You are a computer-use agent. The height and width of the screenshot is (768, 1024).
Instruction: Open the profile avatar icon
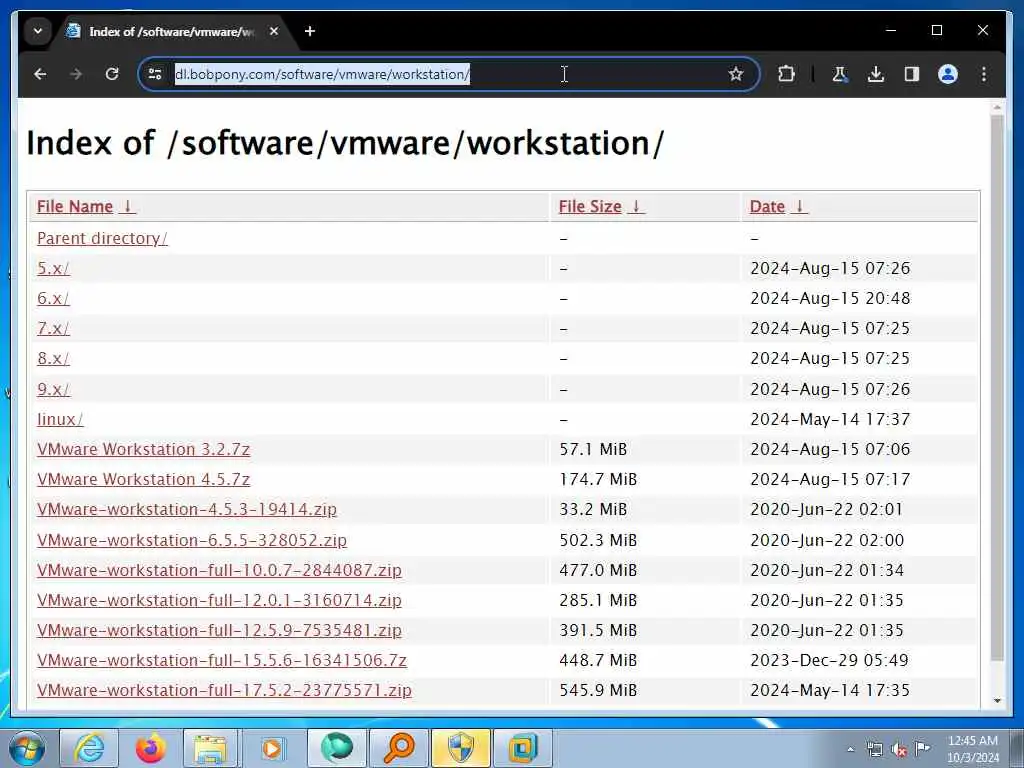pos(948,74)
